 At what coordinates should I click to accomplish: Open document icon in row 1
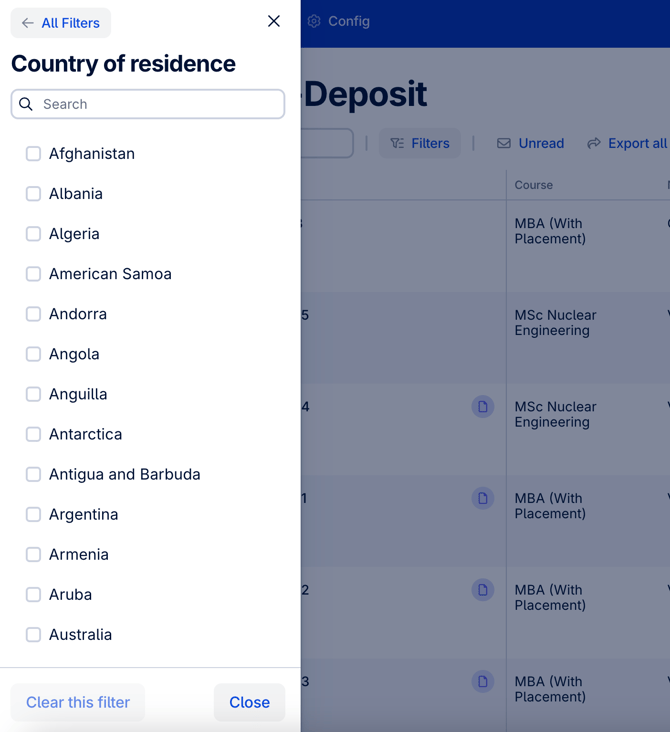click(x=483, y=498)
